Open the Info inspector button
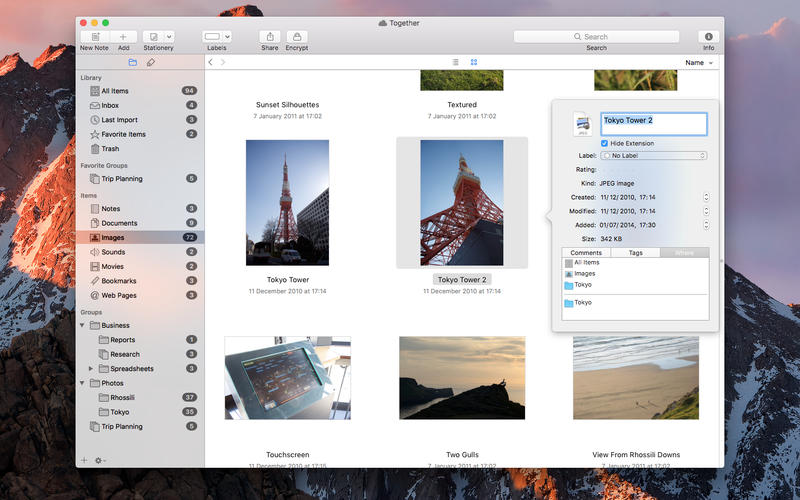 708,36
